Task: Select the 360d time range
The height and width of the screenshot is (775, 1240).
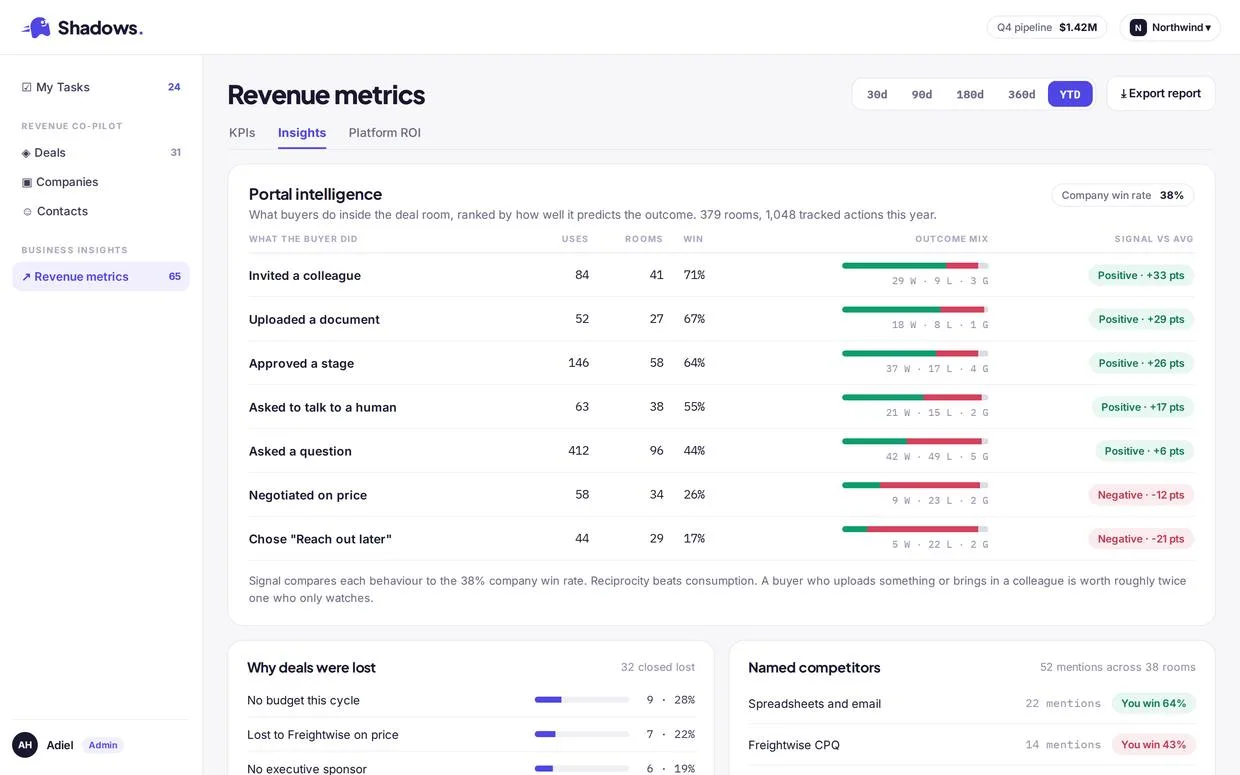Action: coord(1022,94)
